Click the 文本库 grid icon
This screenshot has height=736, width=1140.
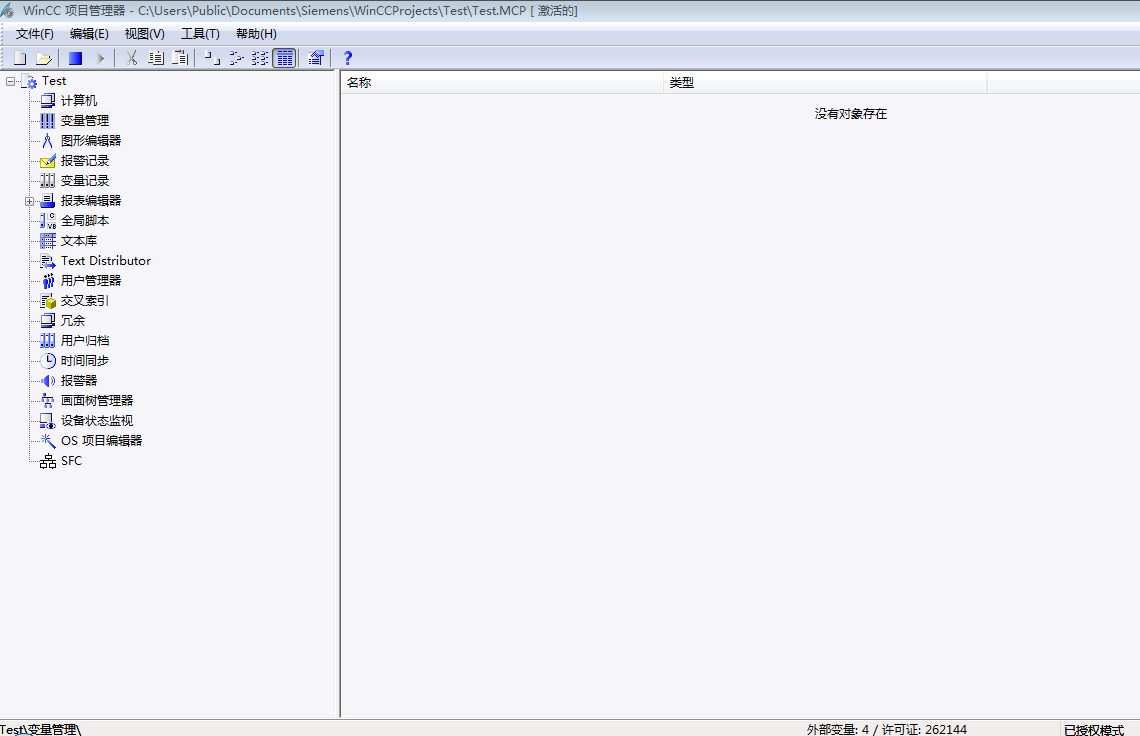pyautogui.click(x=47, y=241)
